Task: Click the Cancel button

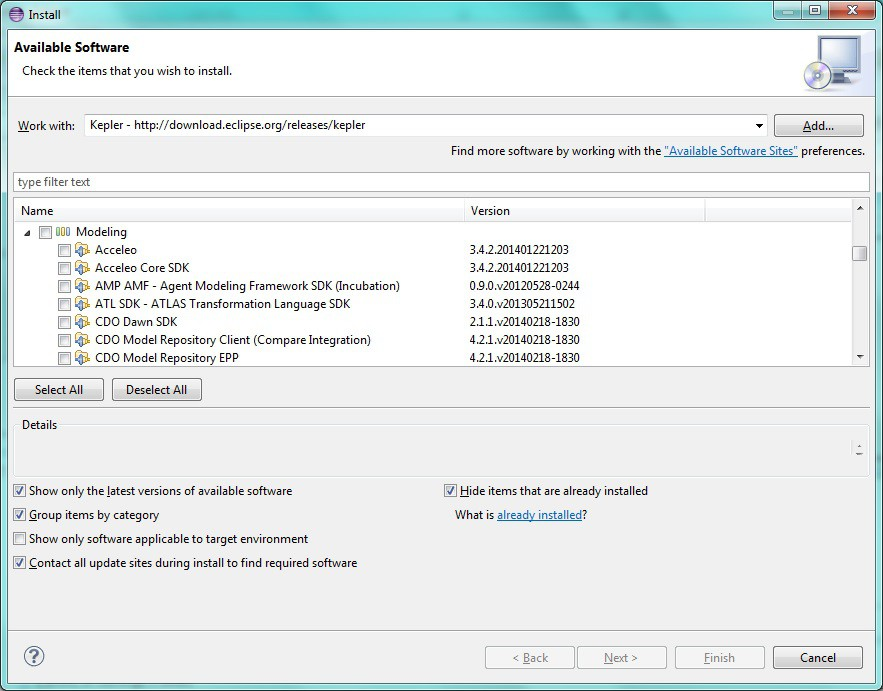Action: pos(818,657)
